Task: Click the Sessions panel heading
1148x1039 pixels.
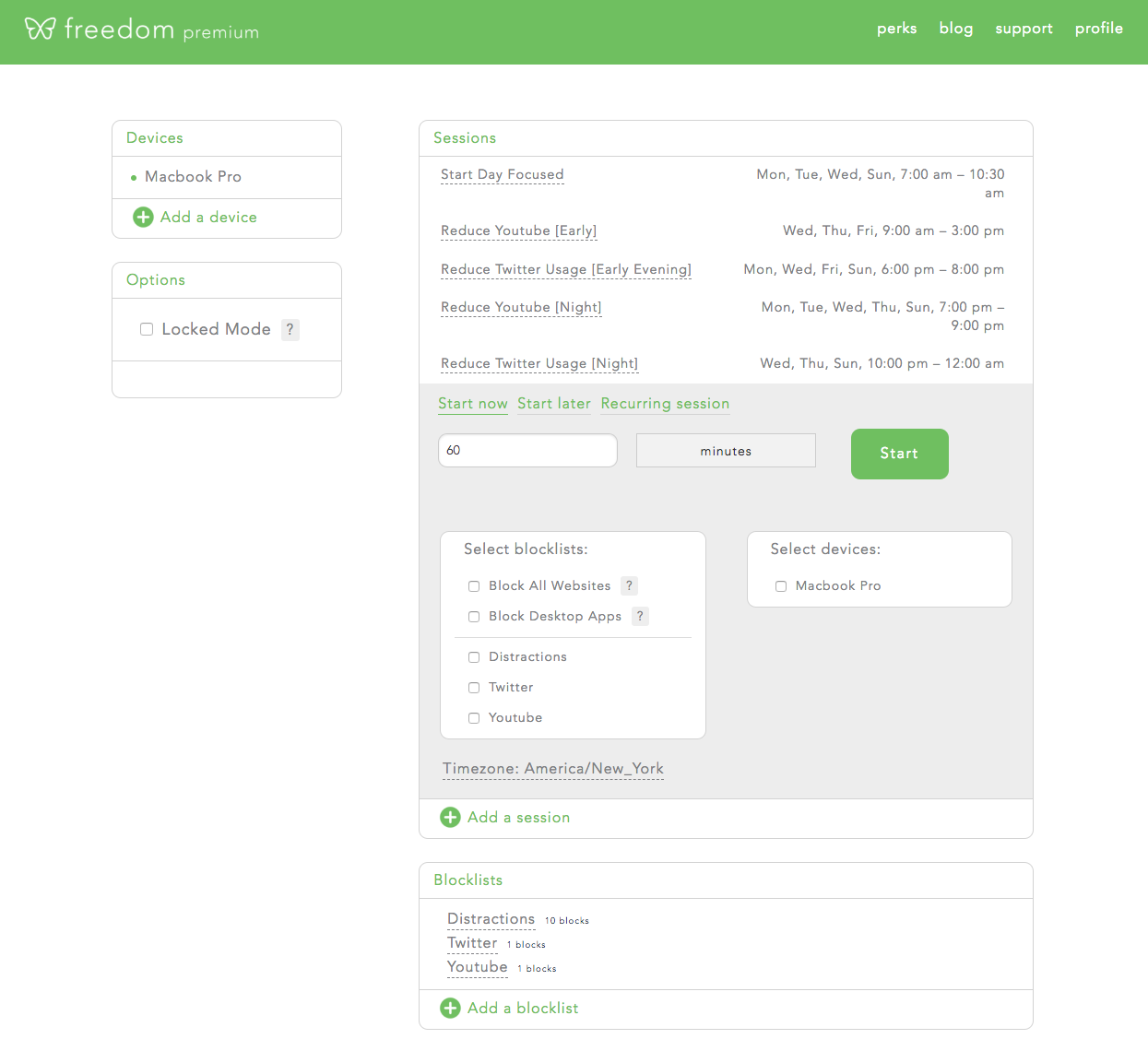Action: 465,138
